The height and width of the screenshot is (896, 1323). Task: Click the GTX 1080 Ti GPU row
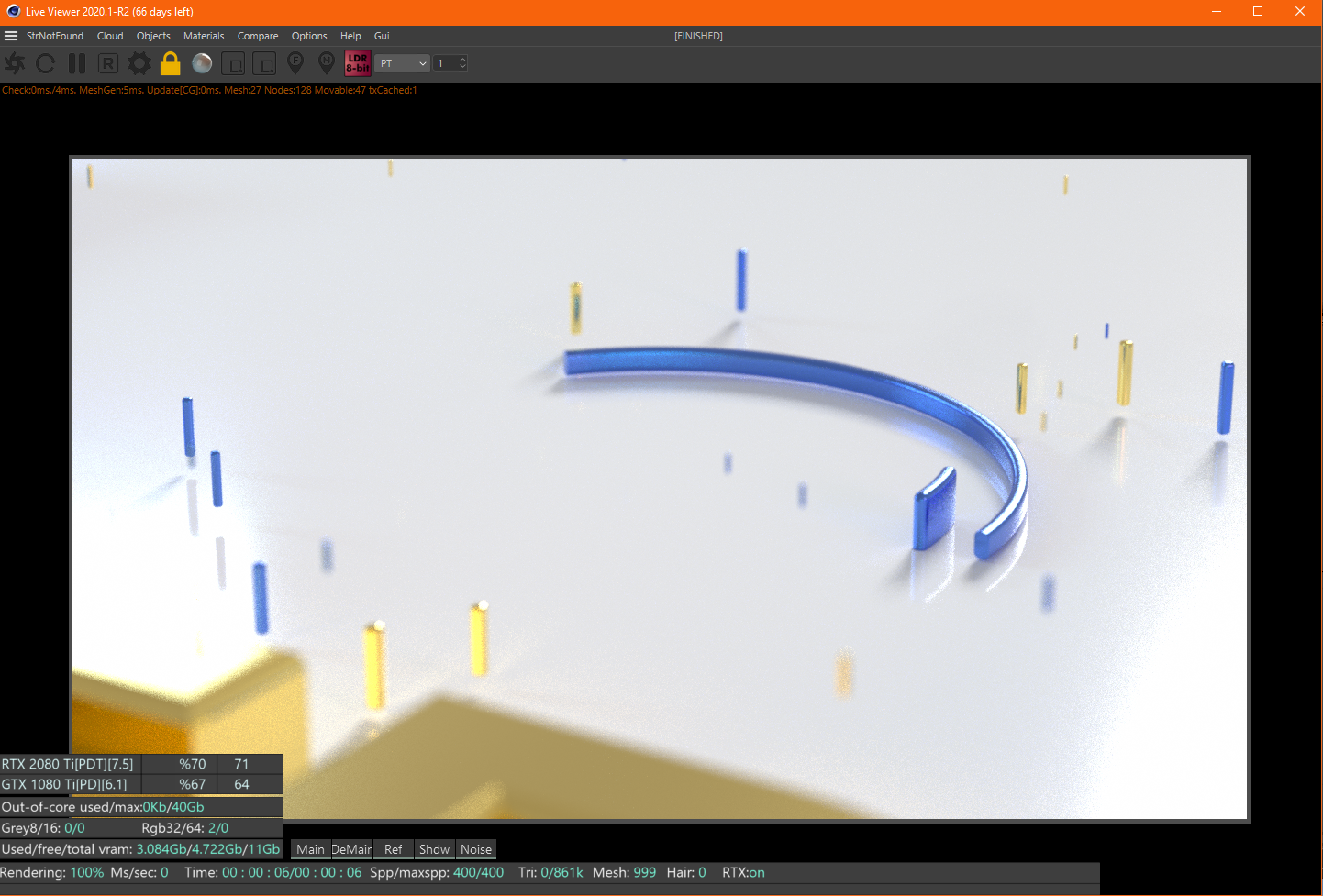click(141, 784)
